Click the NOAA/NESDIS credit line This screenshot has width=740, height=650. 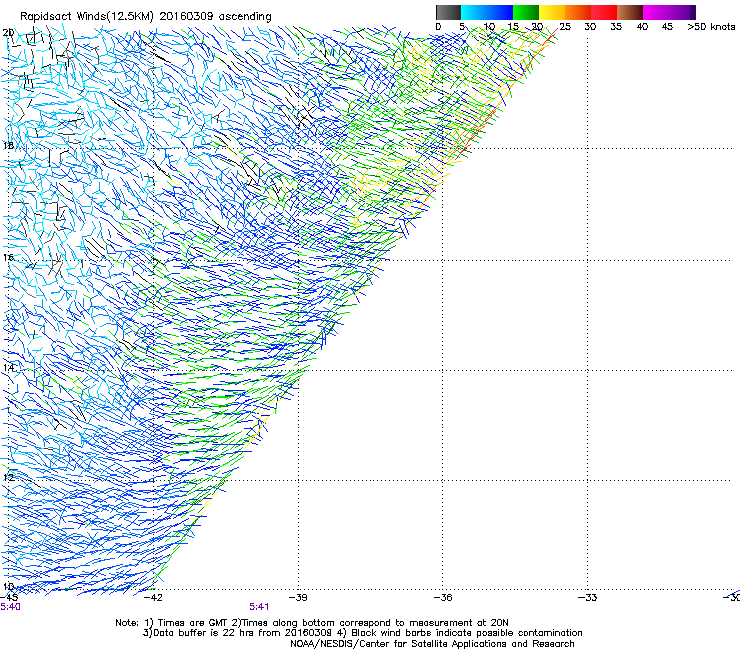[432, 644]
